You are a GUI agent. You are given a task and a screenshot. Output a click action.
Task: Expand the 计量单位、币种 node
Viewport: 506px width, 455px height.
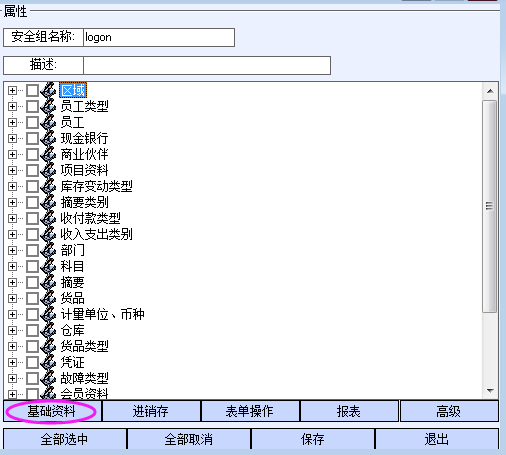click(12, 314)
